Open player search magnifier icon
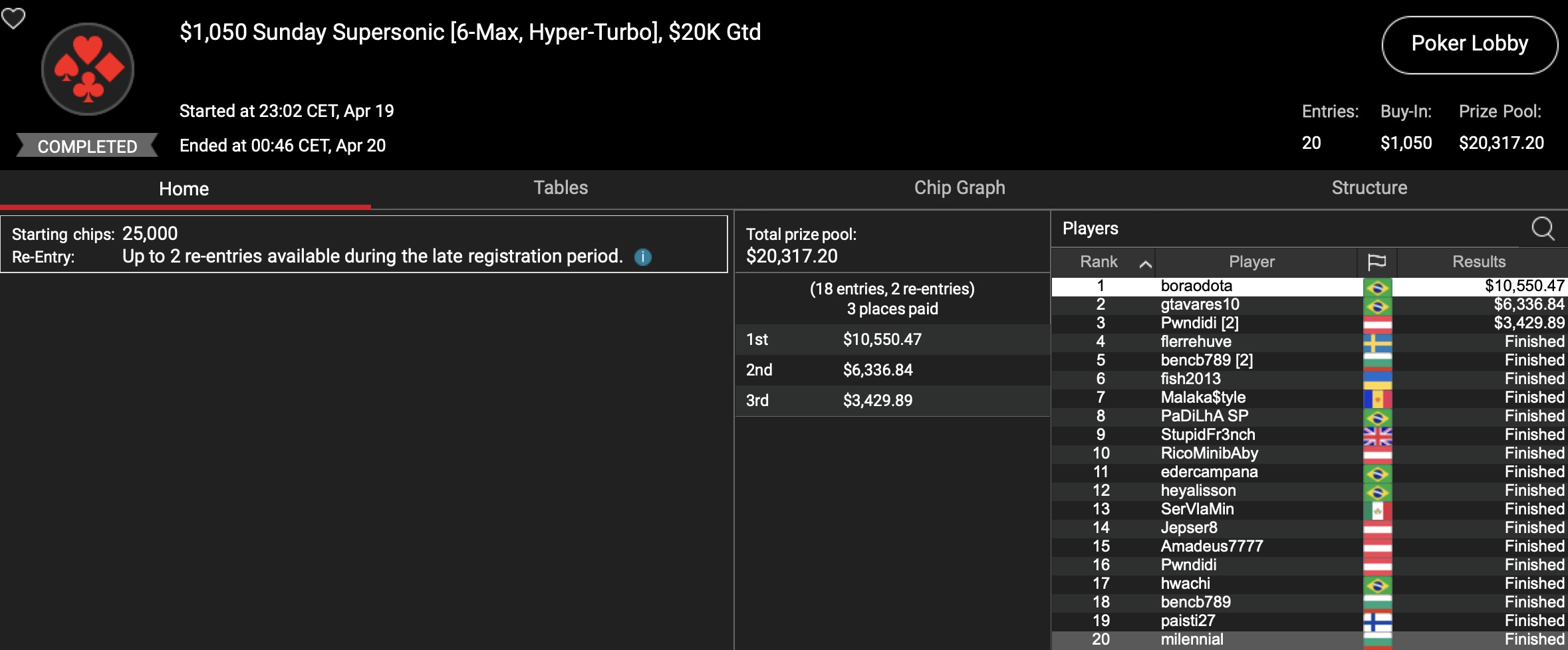1568x650 pixels. (x=1543, y=229)
